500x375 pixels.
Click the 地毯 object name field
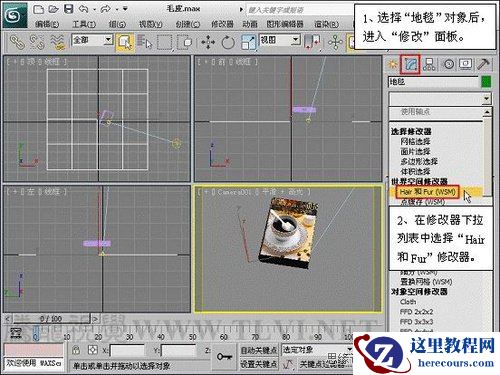click(433, 82)
